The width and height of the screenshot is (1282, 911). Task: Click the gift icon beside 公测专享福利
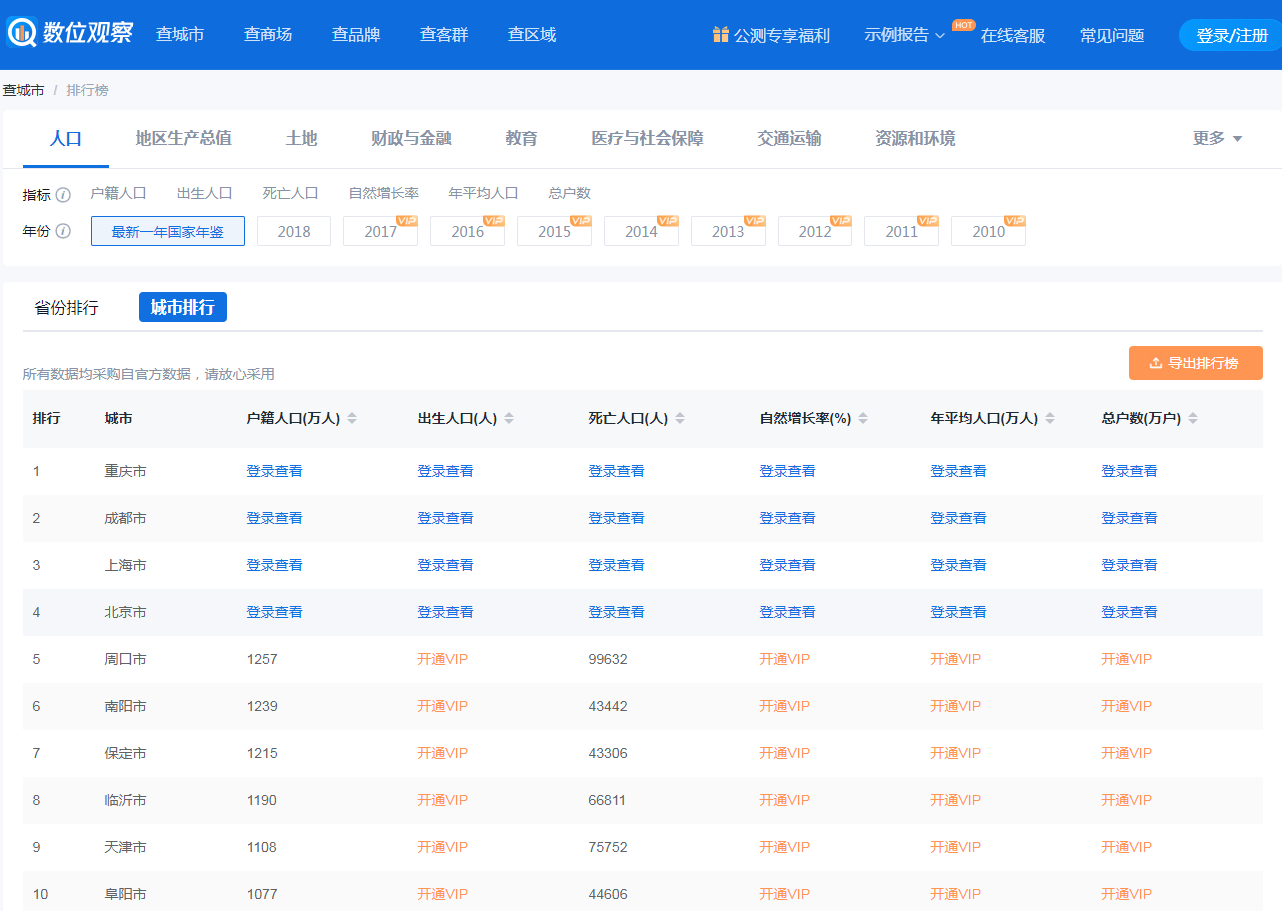[720, 35]
